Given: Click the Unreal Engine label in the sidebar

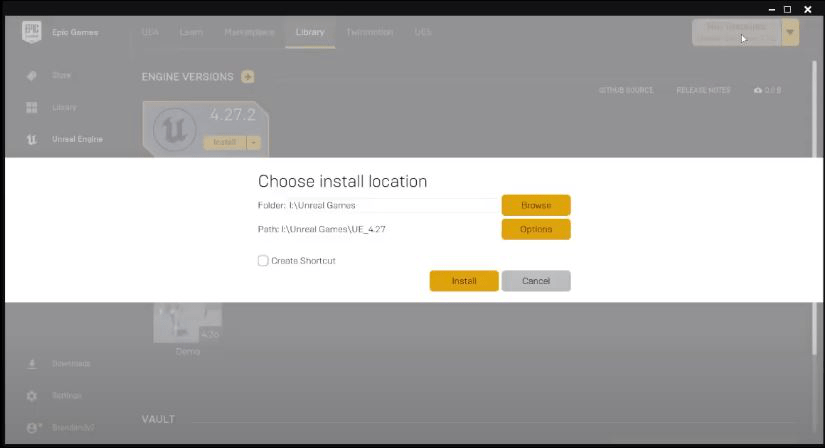Looking at the screenshot, I should 77,140.
